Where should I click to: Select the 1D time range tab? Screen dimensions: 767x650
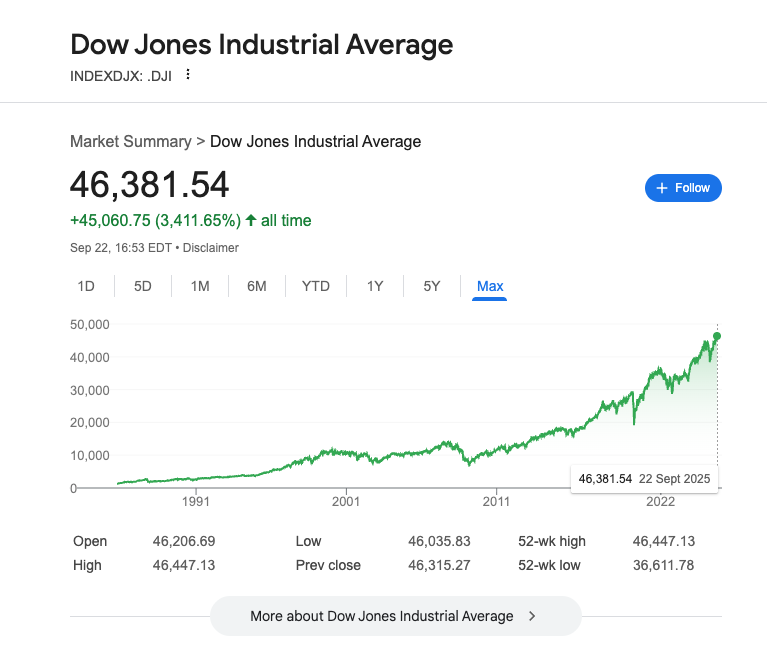[86, 286]
